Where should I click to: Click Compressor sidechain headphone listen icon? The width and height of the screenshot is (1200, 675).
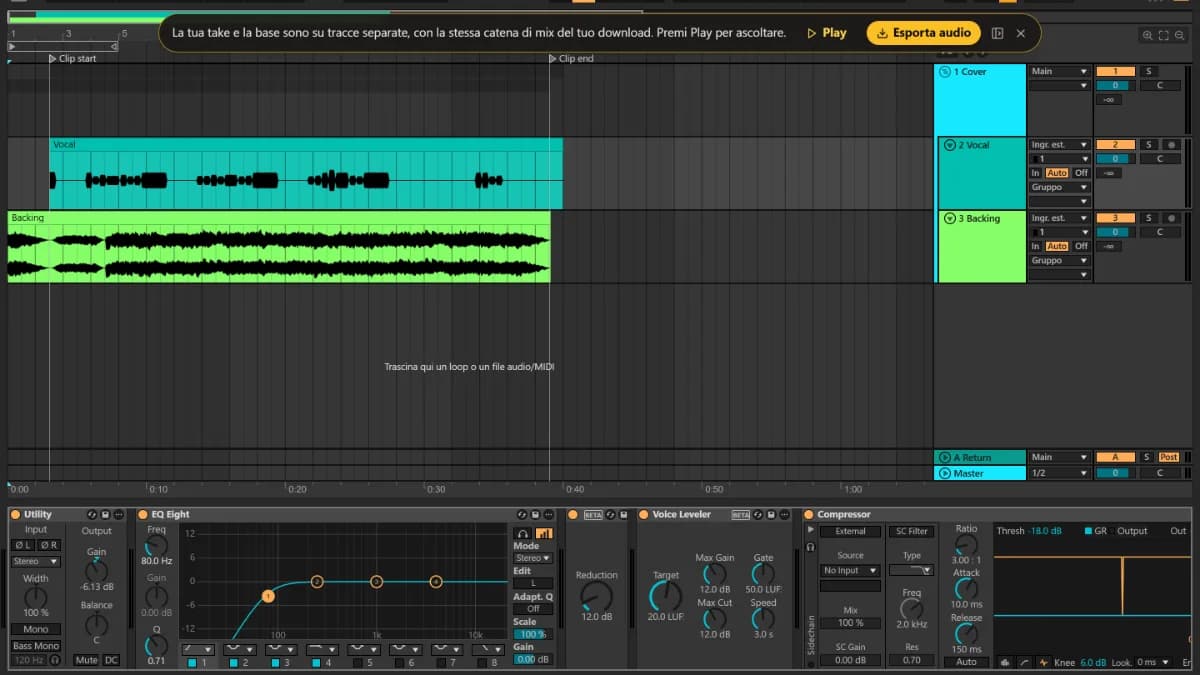click(x=810, y=547)
